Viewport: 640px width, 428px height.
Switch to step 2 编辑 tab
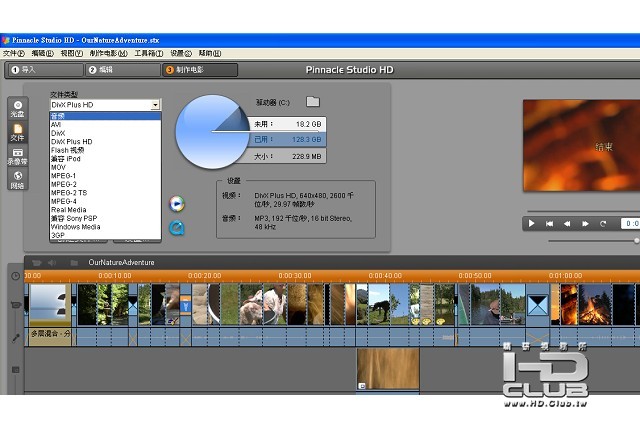click(123, 70)
